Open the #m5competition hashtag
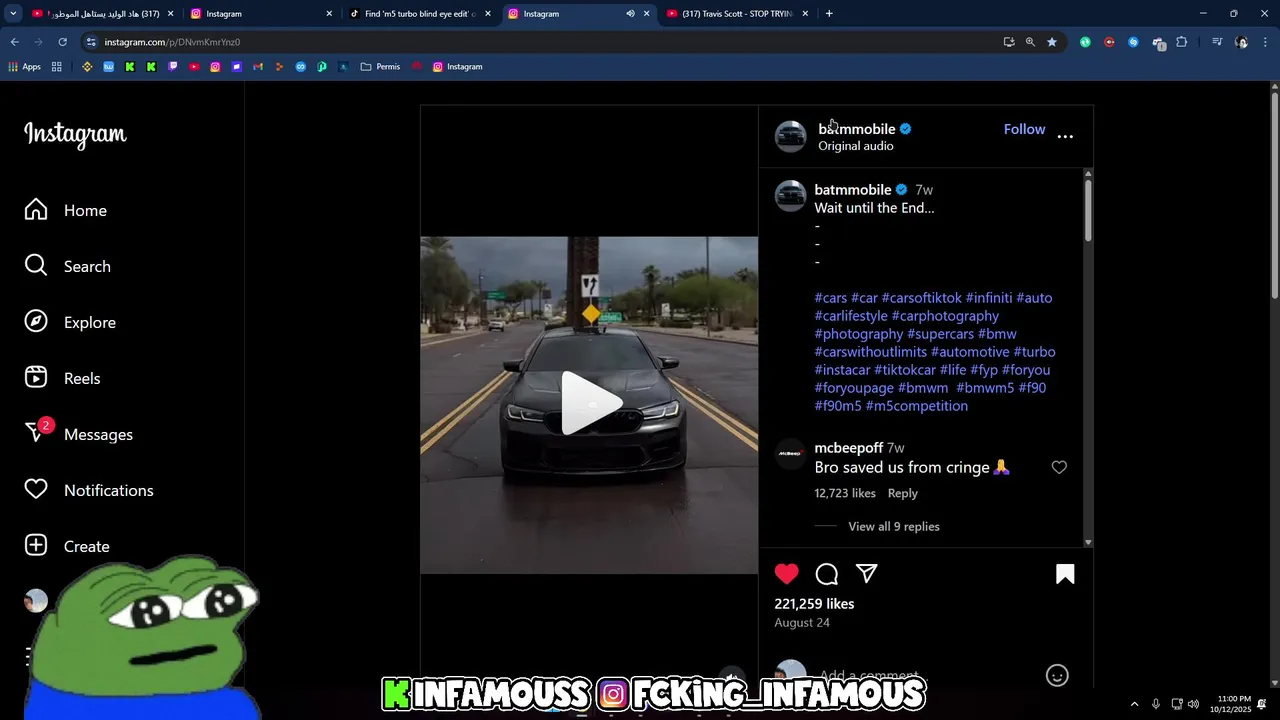 [917, 406]
